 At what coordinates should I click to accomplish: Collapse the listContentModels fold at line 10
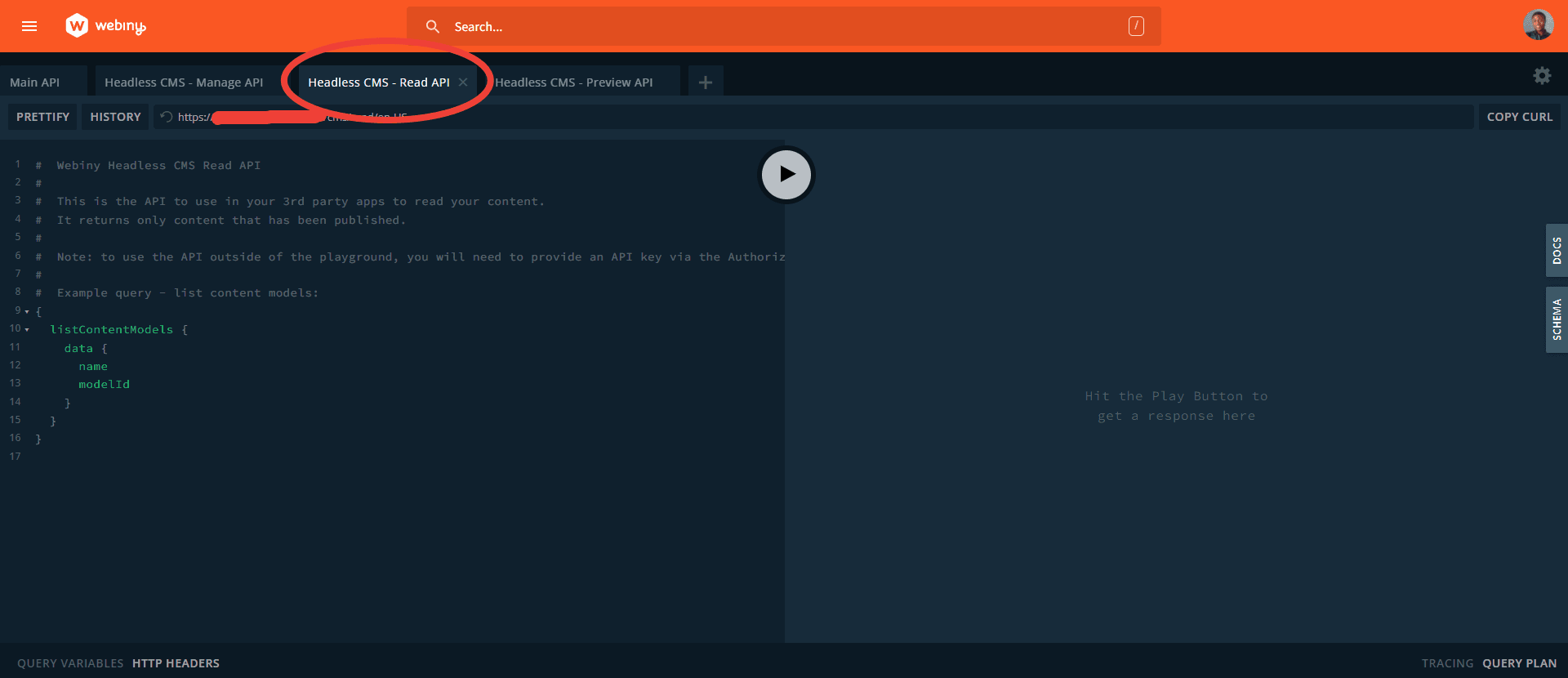pos(27,330)
